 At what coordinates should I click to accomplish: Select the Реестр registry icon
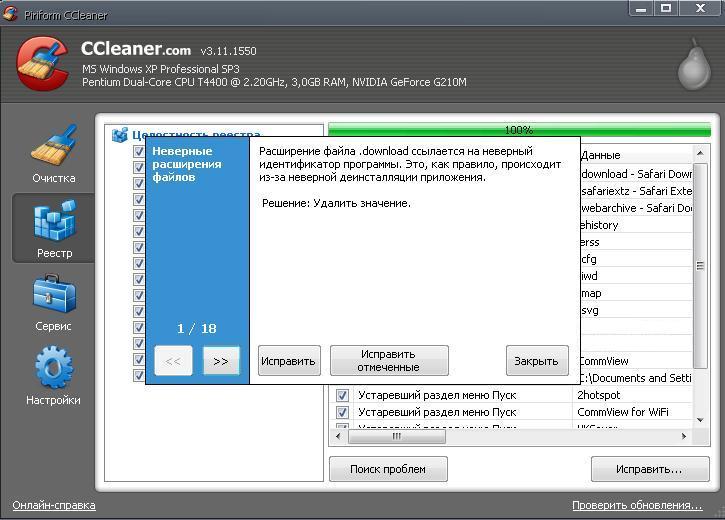pos(54,228)
